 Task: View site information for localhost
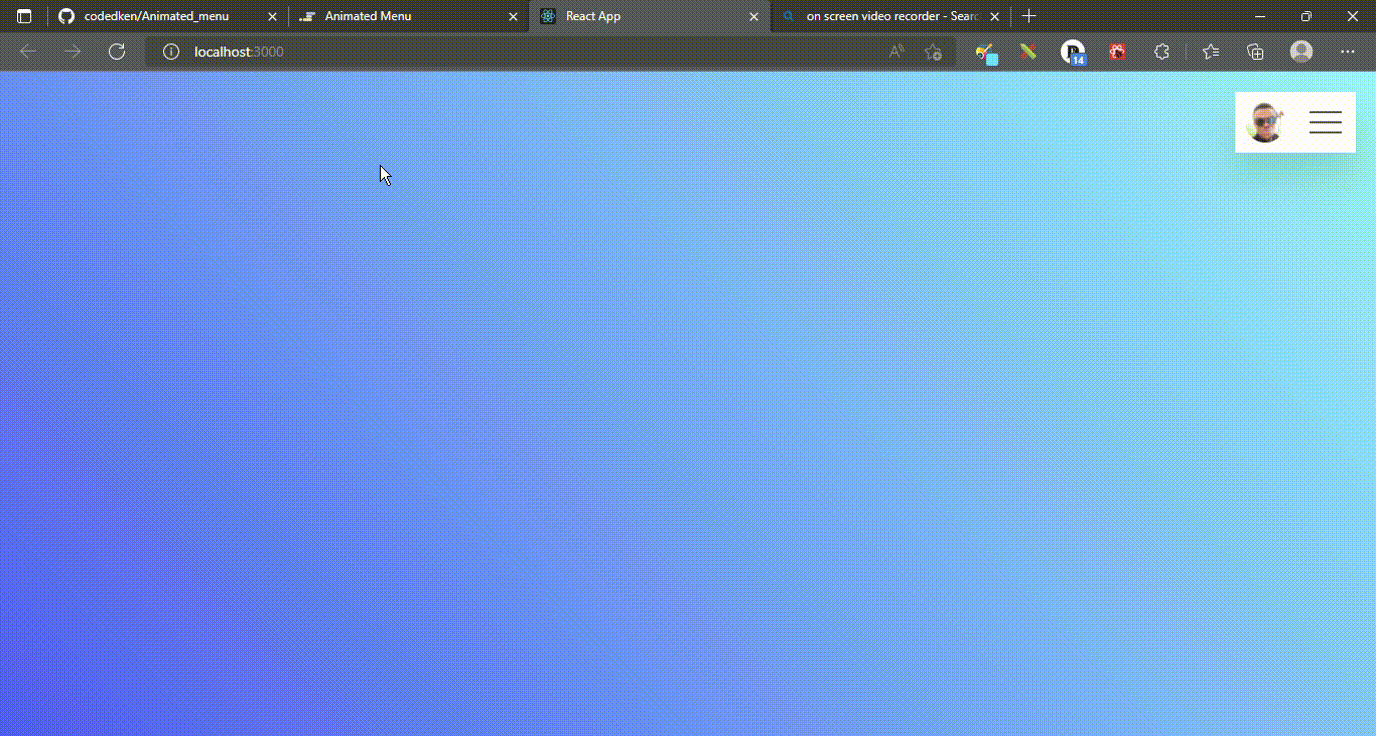coord(170,51)
